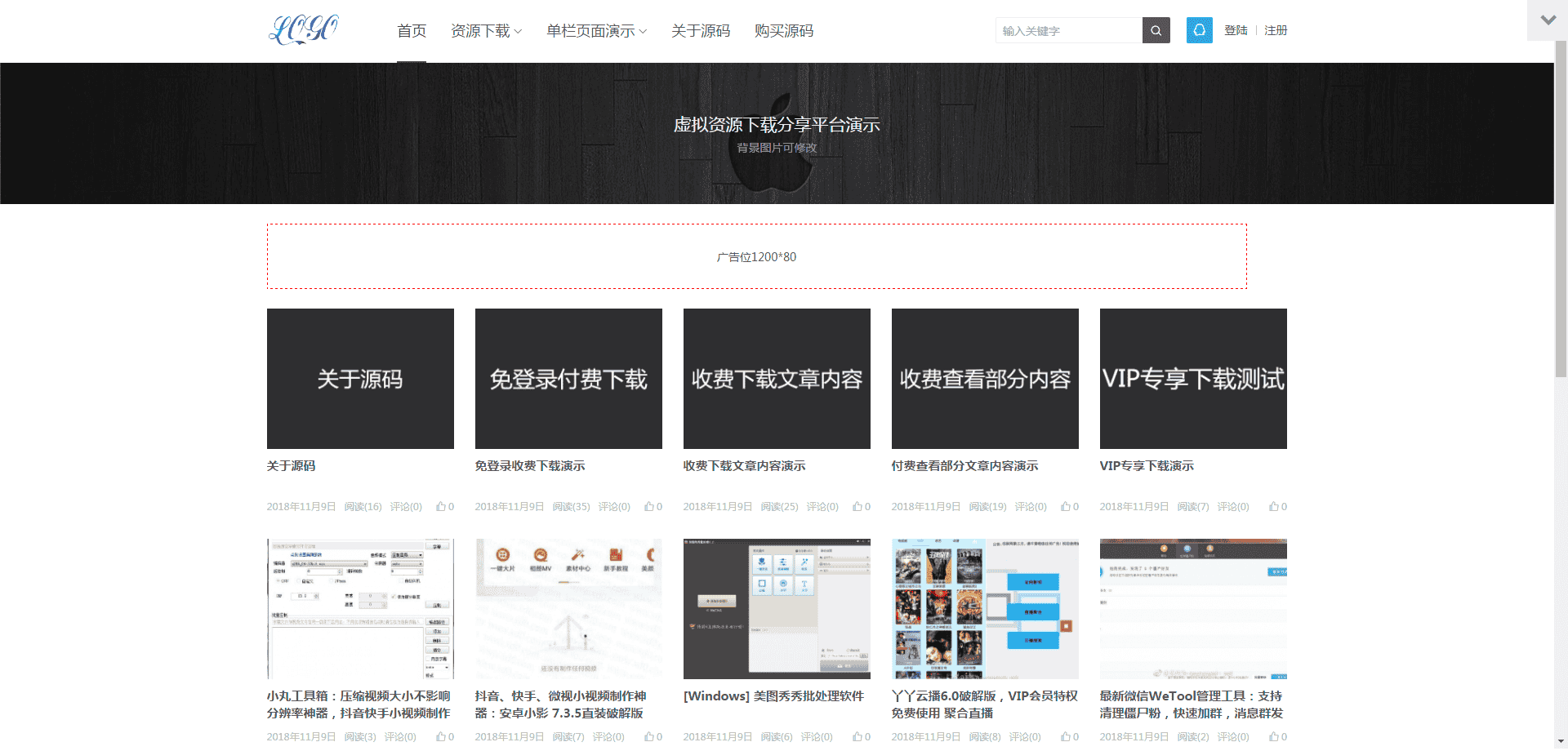1568x751 pixels.
Task: Open the 小丸工具箱 article thumbnail
Action: (359, 608)
